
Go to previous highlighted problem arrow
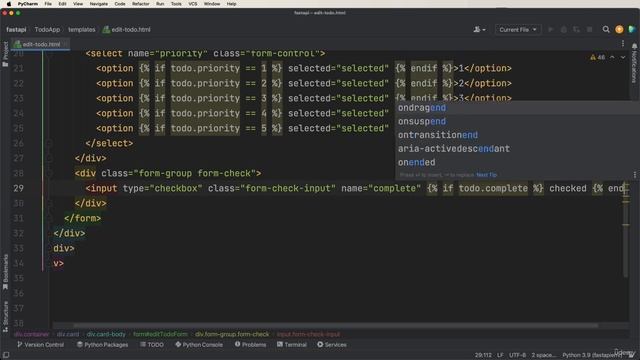[612, 58]
